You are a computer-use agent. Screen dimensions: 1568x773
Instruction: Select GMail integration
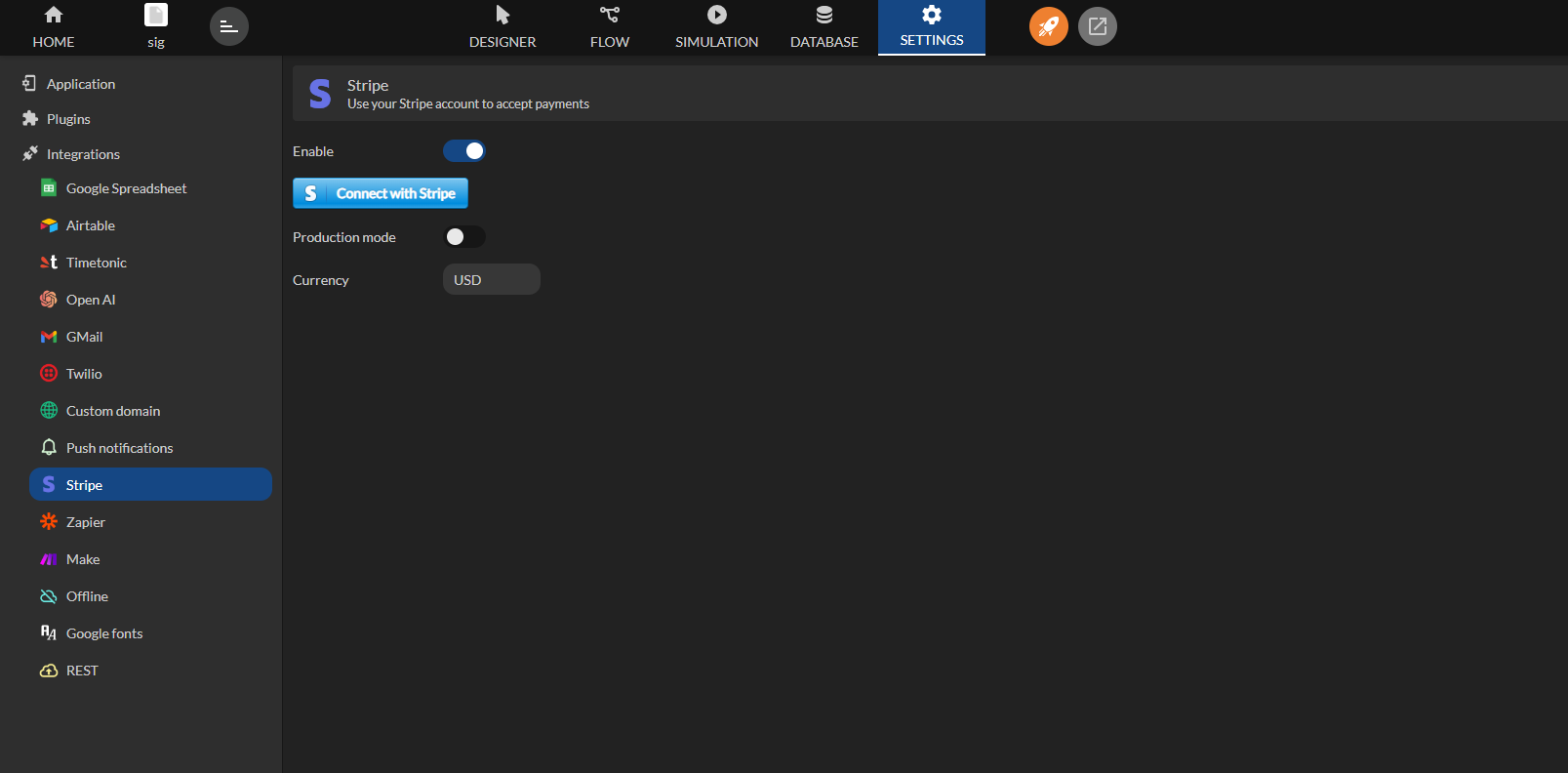tap(151, 337)
